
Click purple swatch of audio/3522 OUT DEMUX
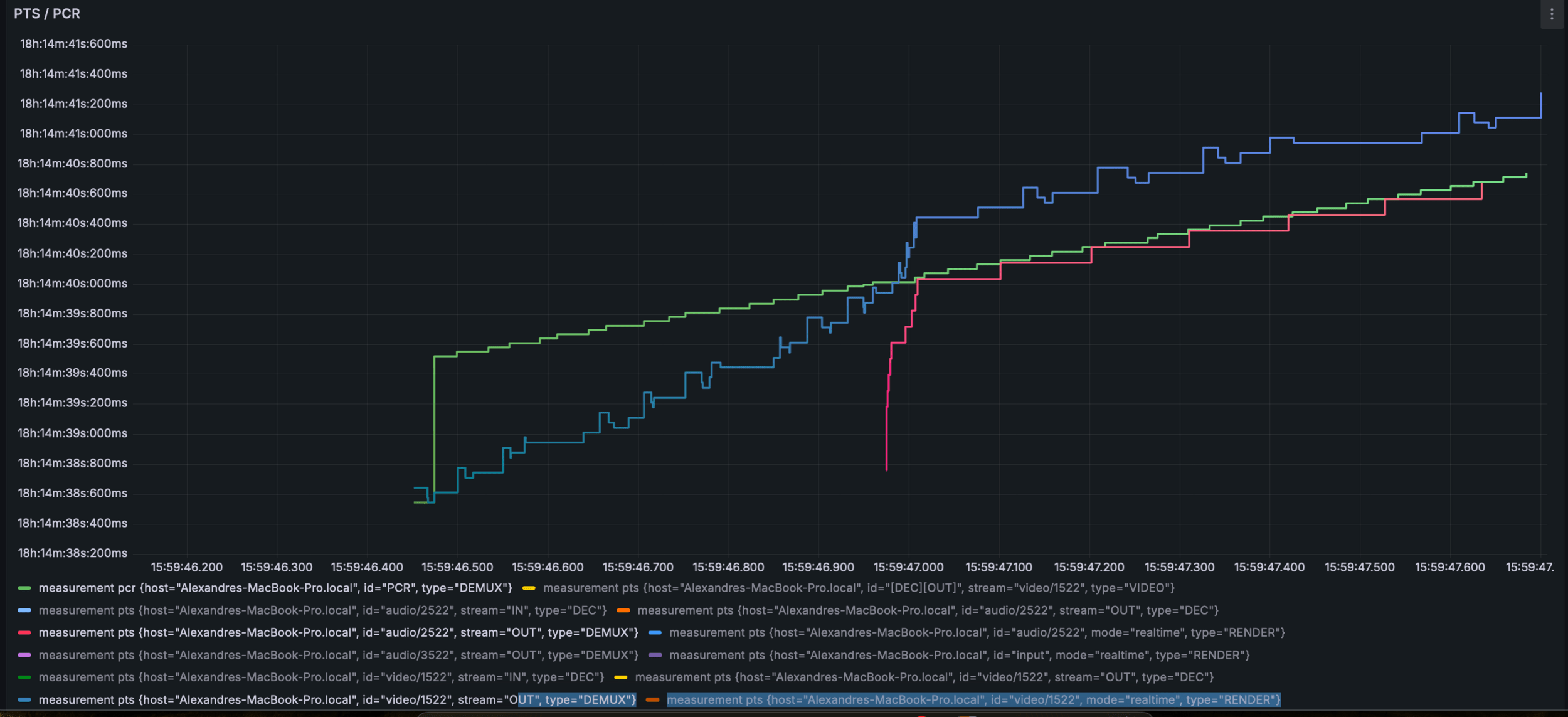point(24,655)
